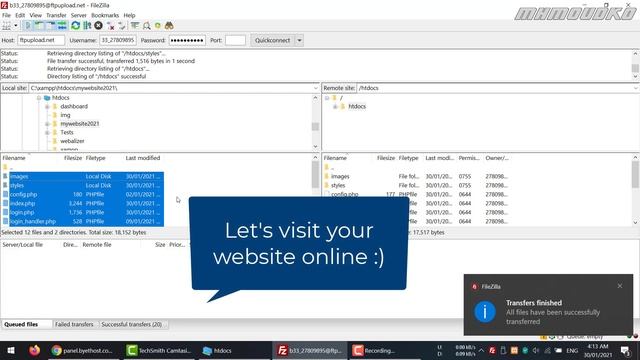This screenshot has height=360, width=640.
Task: Close the FileZilla transfers finished notification
Action: (620, 286)
